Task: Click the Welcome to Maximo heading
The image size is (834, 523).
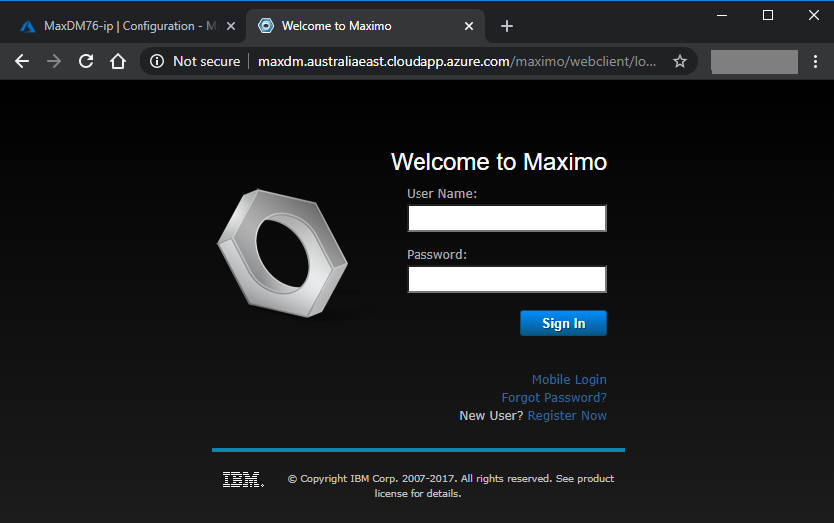Action: tap(499, 162)
